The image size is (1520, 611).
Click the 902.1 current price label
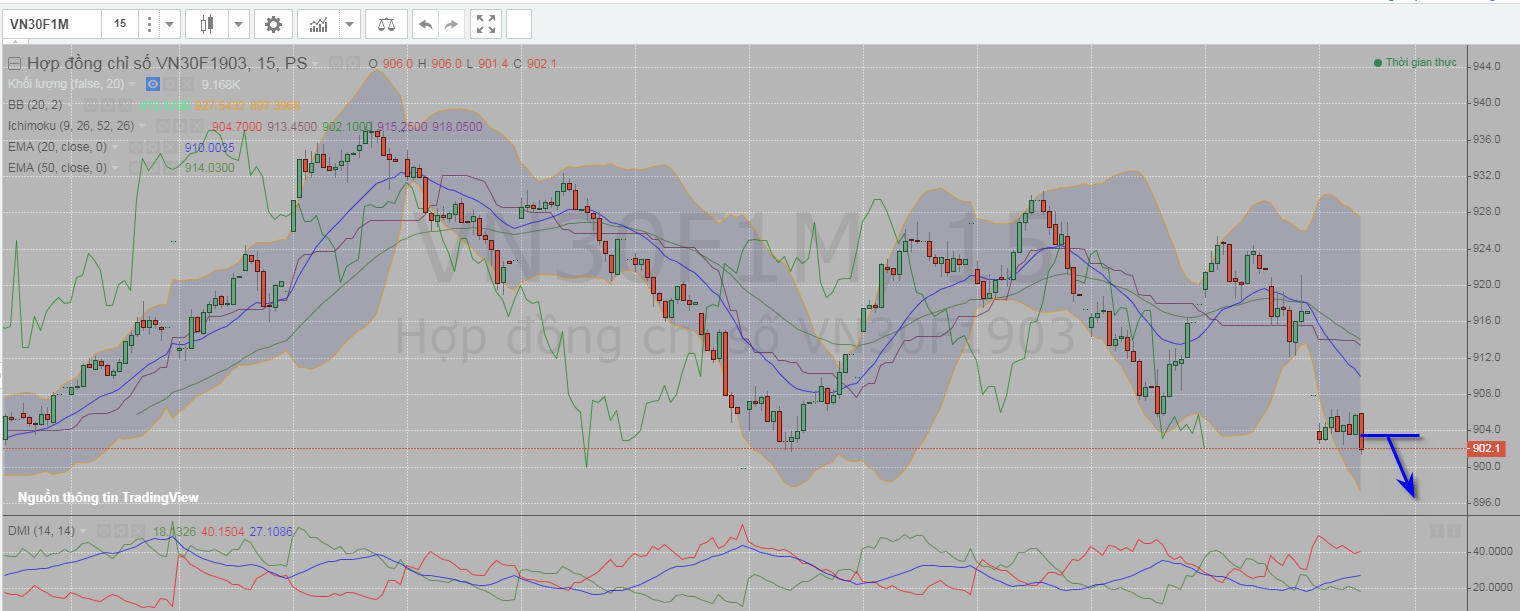click(x=1486, y=449)
